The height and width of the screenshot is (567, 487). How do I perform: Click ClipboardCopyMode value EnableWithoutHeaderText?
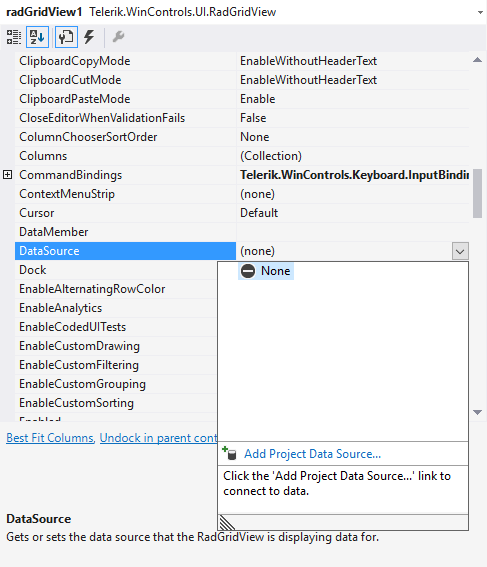pos(308,61)
